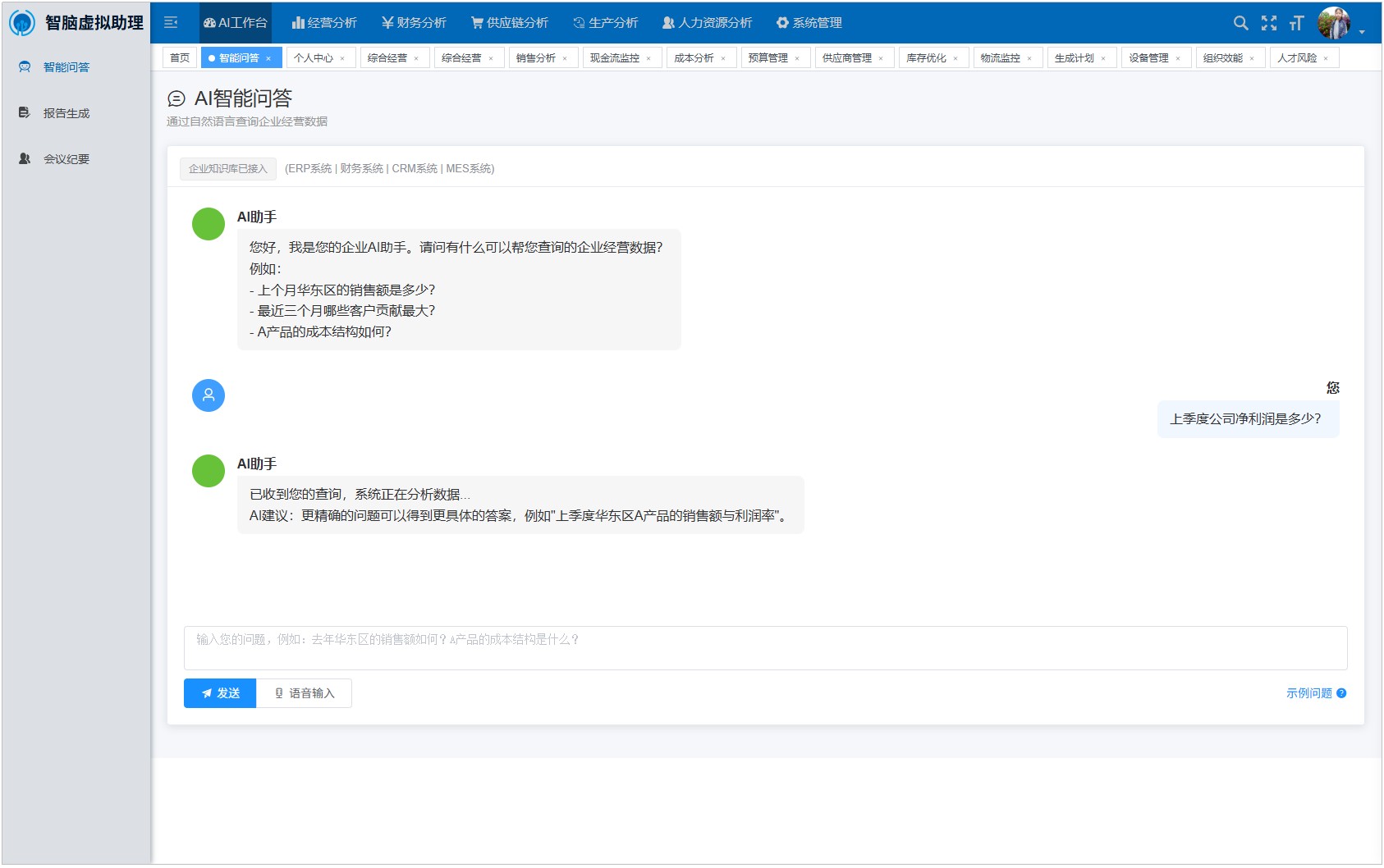
Task: Click the search magnifier icon in header
Action: (x=1240, y=23)
